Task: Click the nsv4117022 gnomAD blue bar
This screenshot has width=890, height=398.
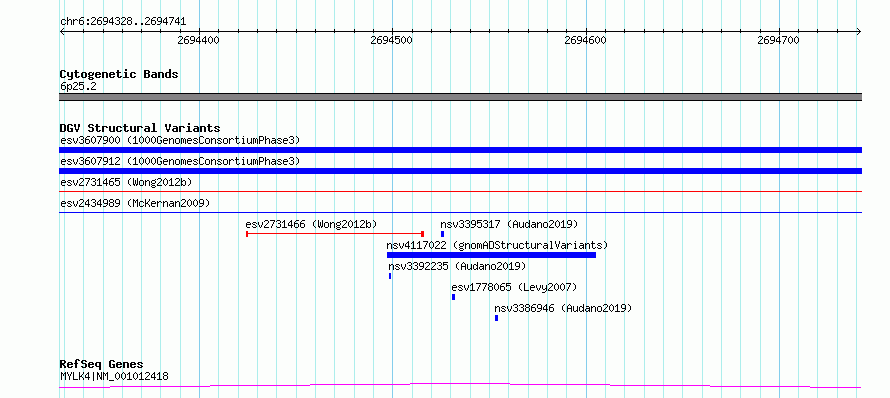Action: click(x=491, y=255)
